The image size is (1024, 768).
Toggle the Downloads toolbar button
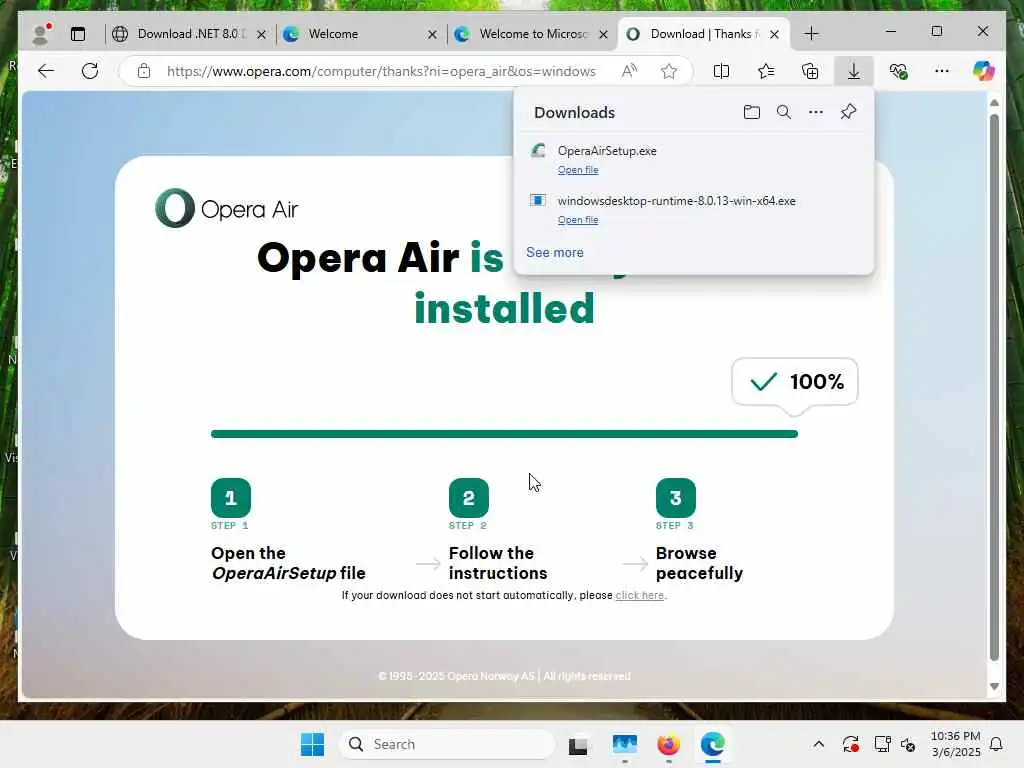(x=854, y=71)
